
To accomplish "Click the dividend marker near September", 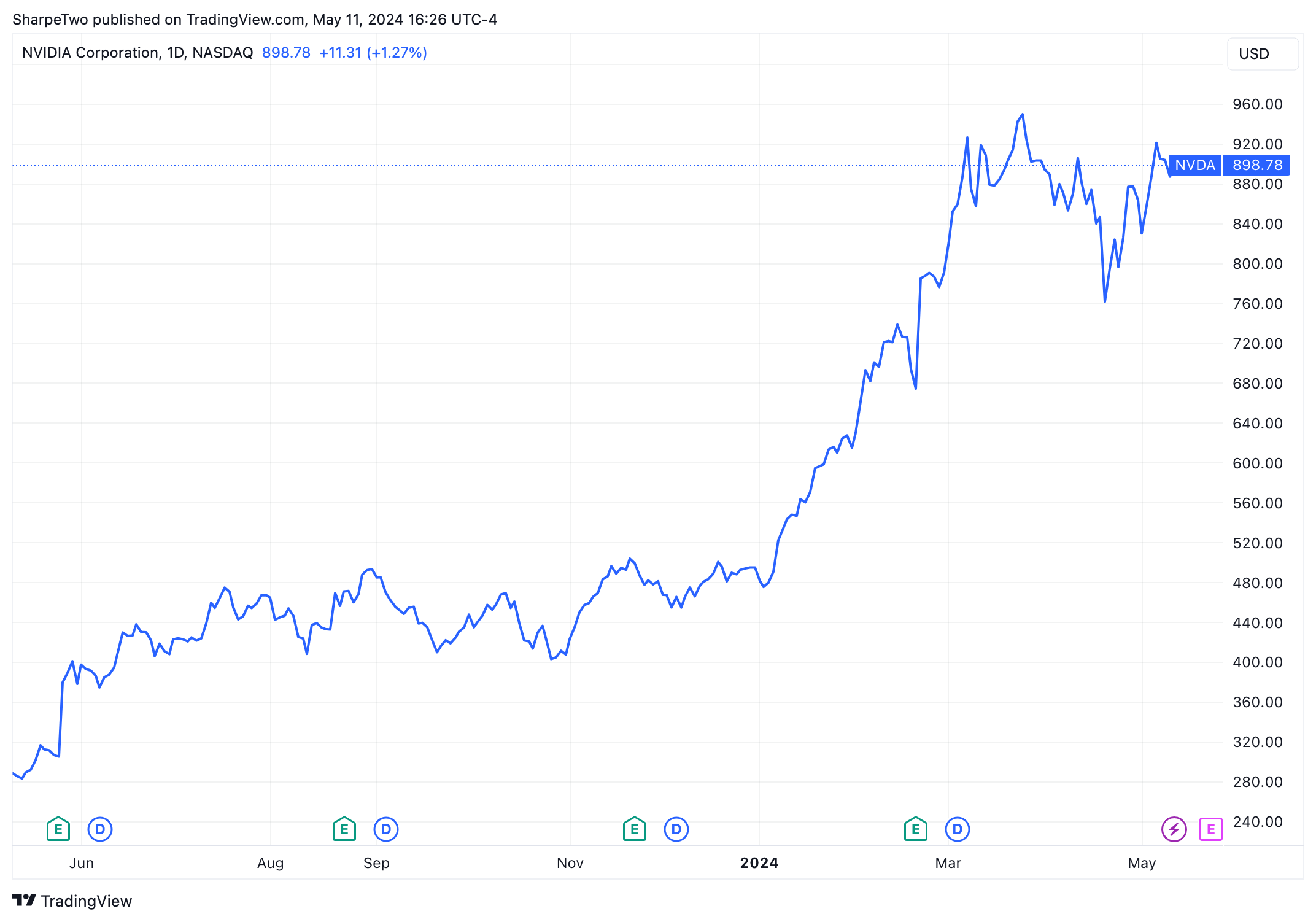I will click(386, 829).
